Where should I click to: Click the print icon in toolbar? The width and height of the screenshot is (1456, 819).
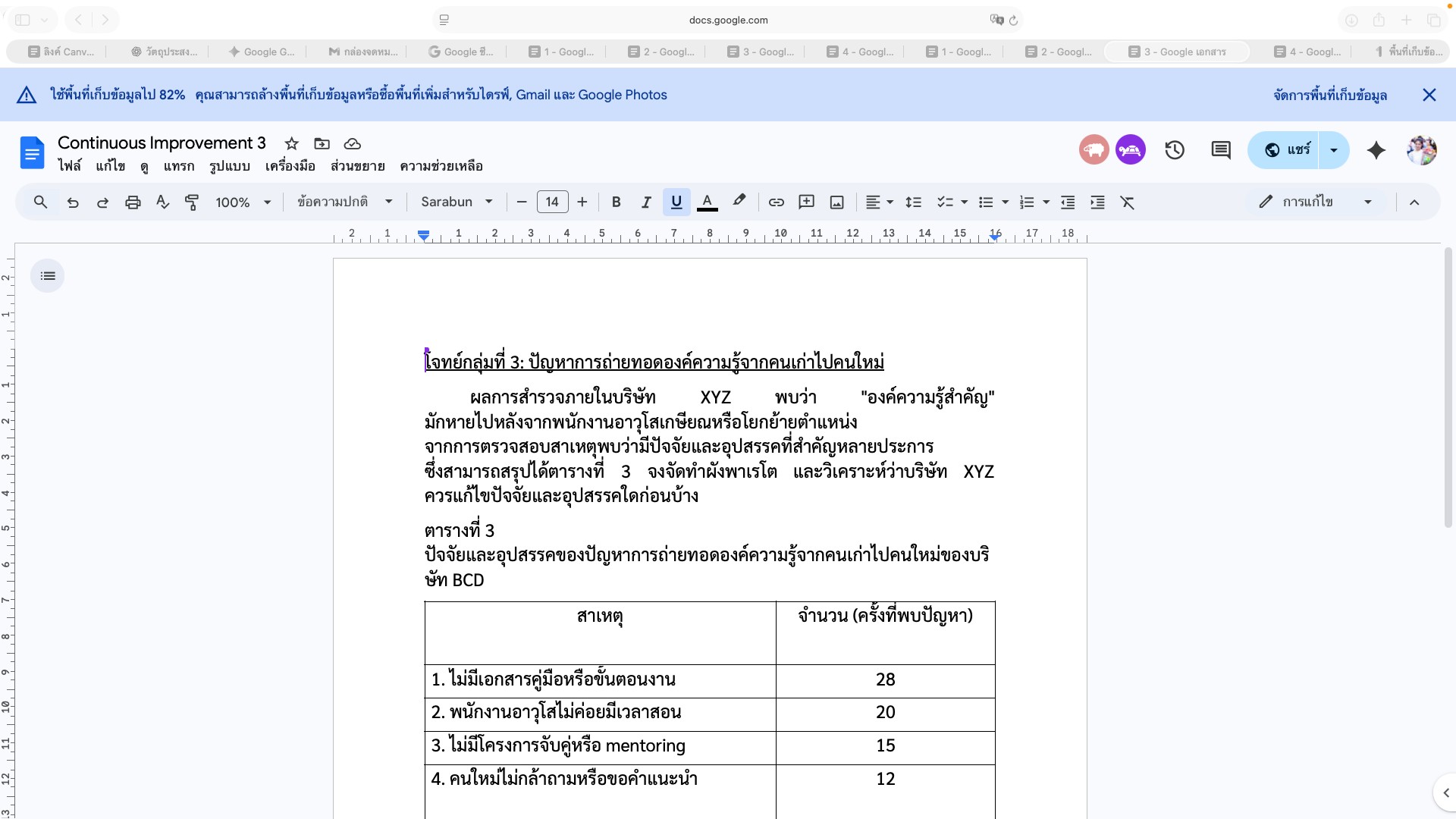point(133,202)
